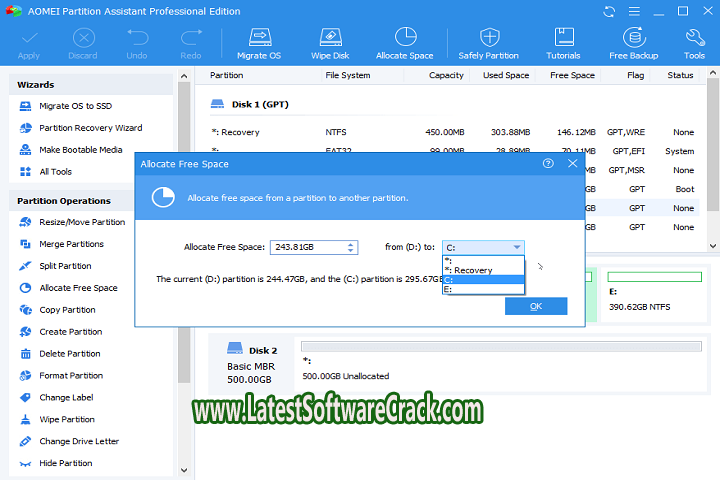
Task: Click the partition list scroll-down arrow
Action: pyautogui.click(x=713, y=246)
